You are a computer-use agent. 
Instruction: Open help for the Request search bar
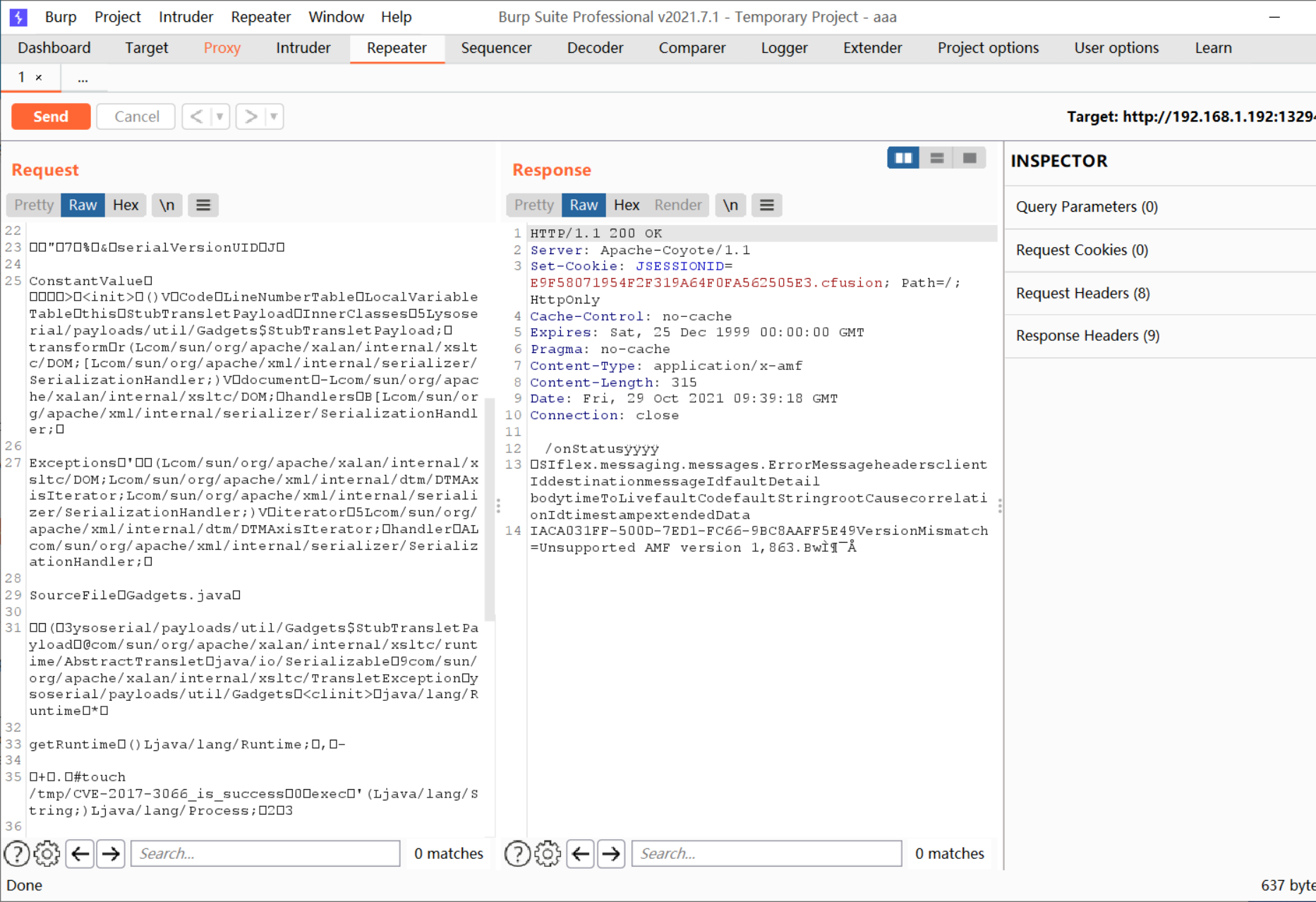click(x=17, y=854)
